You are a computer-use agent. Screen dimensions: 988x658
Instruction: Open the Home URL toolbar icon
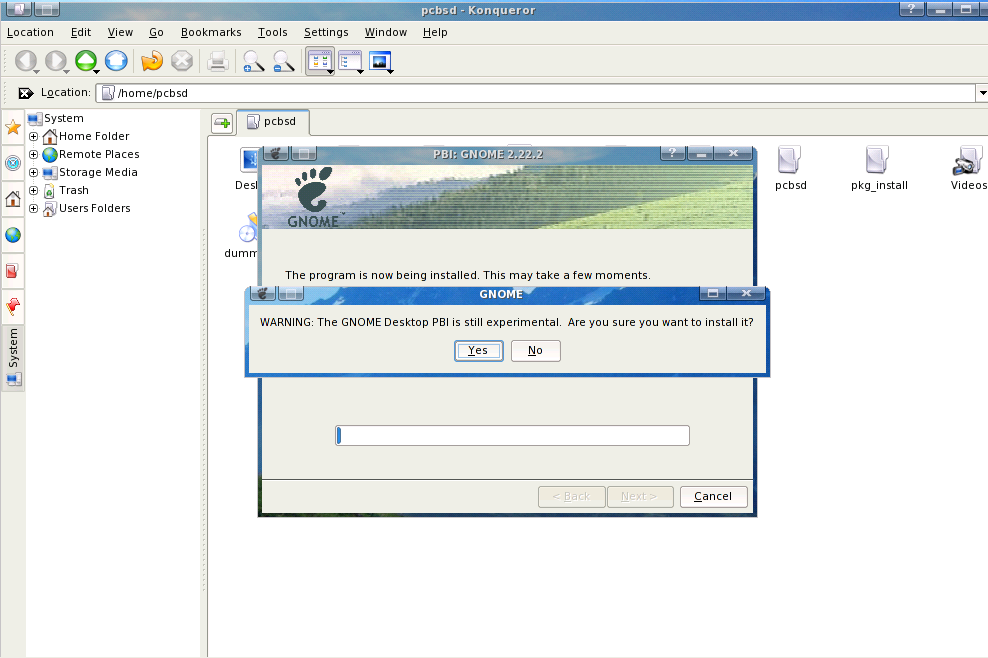(116, 61)
